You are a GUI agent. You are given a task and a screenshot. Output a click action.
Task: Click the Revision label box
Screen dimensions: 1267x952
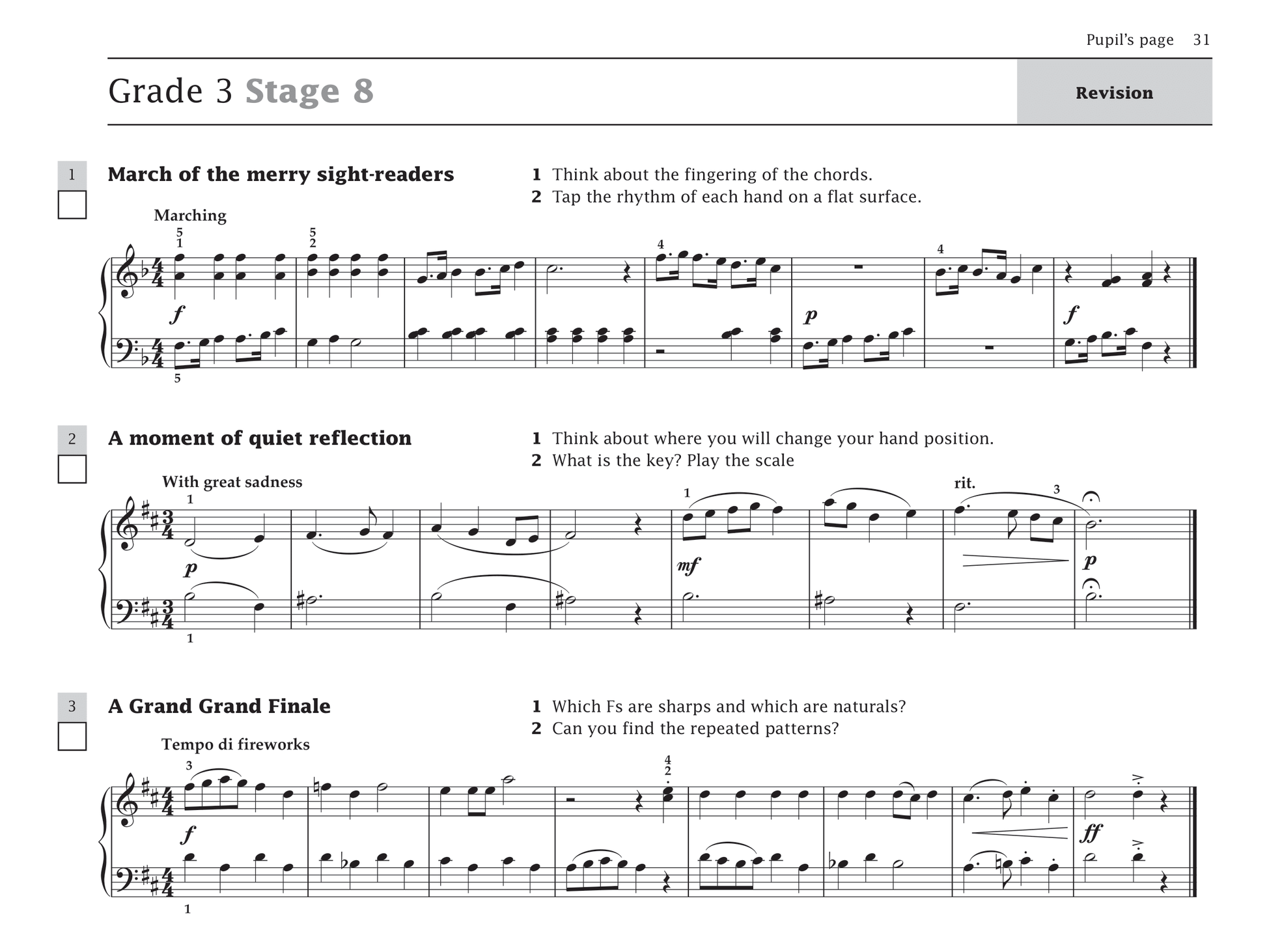(x=1114, y=92)
